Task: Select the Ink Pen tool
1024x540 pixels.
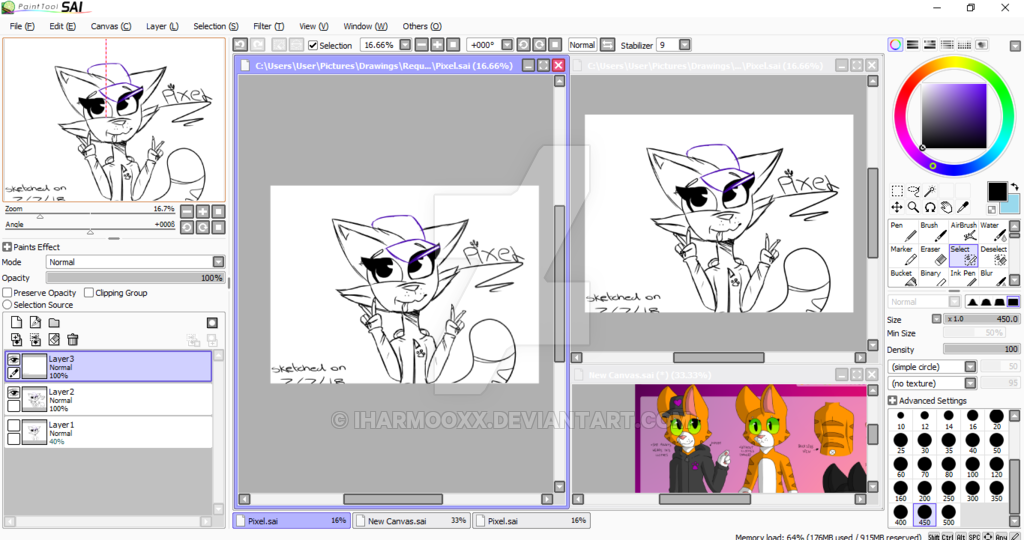Action: pos(963,278)
